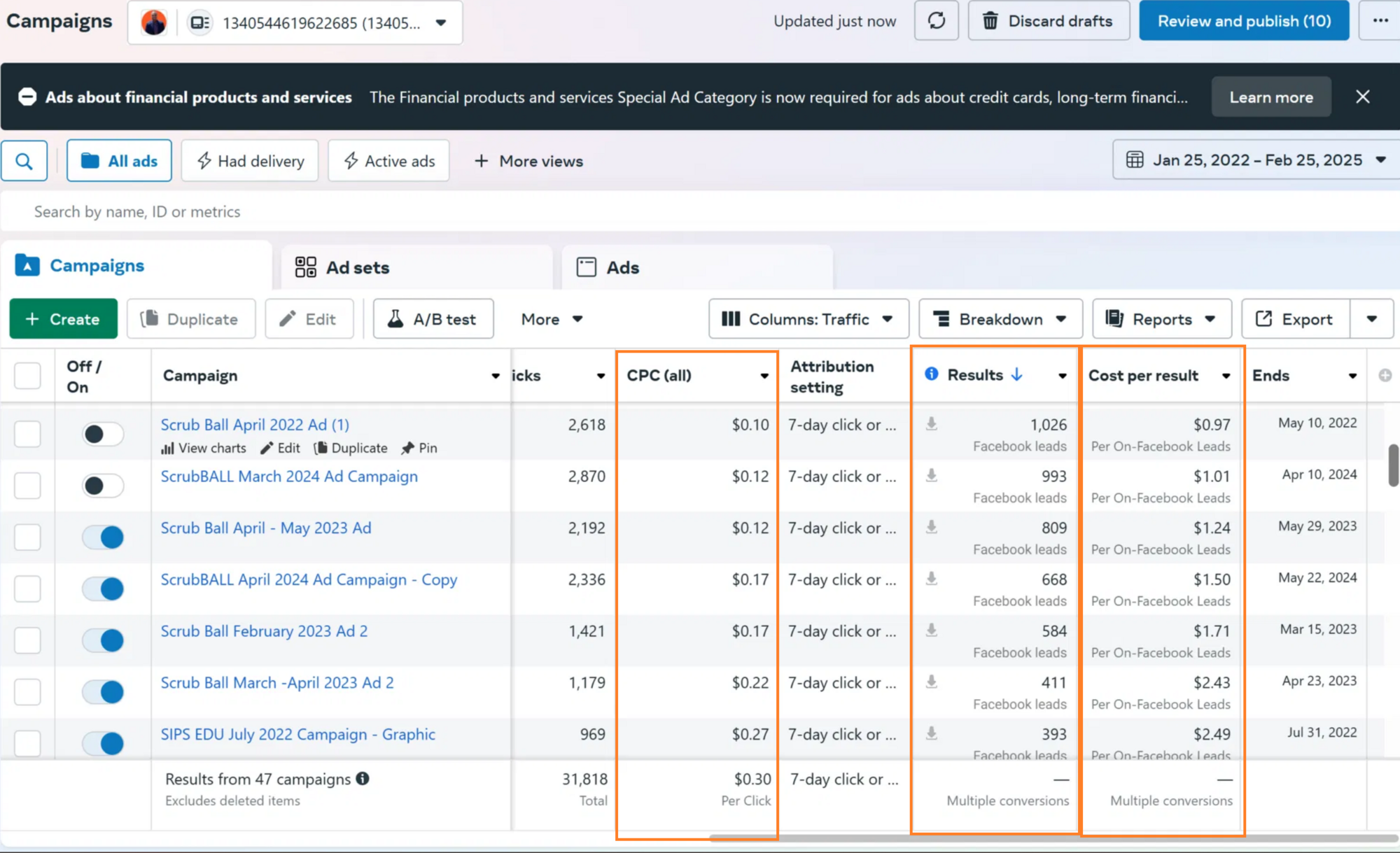Pin the Scrub Ball April 2022 campaign
This screenshot has height=853, width=1400.
click(419, 448)
